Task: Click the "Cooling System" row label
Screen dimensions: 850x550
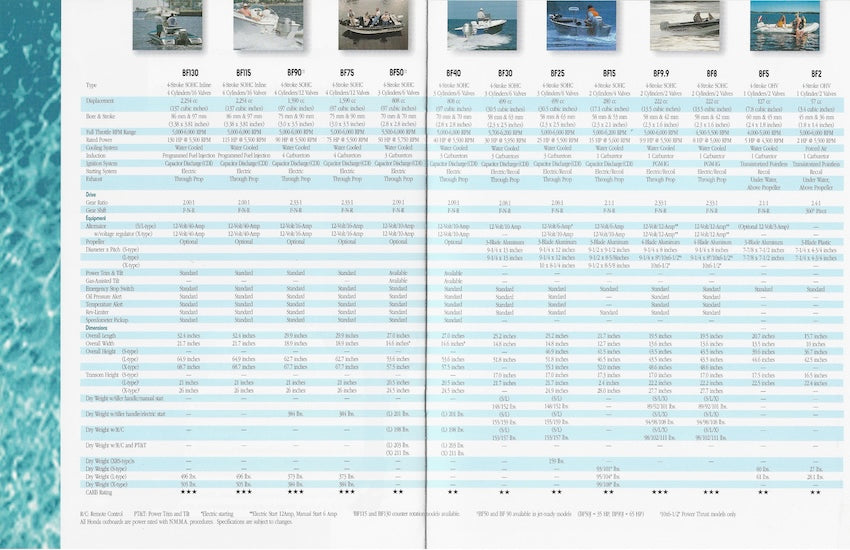Action: point(101,147)
